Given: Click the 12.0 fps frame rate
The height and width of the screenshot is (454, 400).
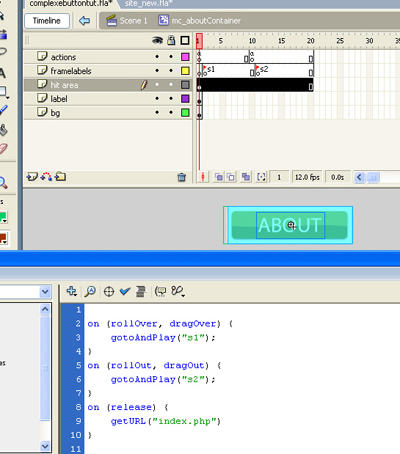Looking at the screenshot, I should (307, 177).
